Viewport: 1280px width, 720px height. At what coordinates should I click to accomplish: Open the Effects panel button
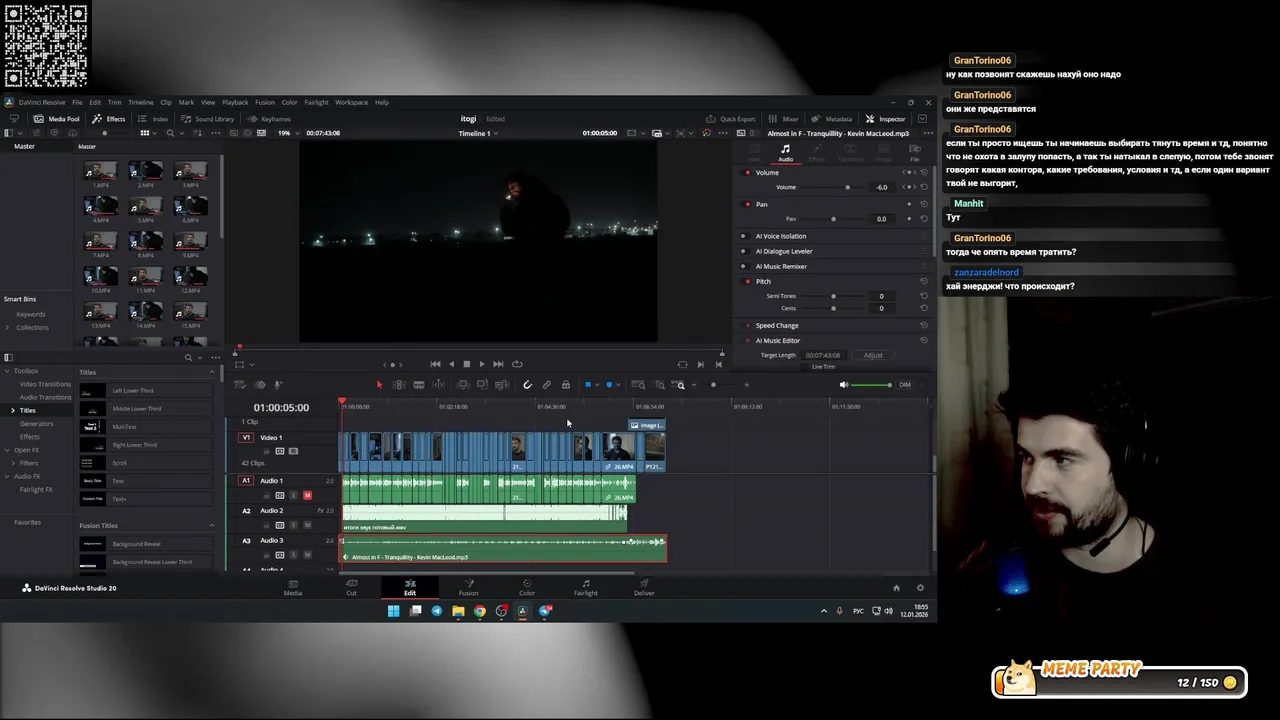pyautogui.click(x=110, y=119)
